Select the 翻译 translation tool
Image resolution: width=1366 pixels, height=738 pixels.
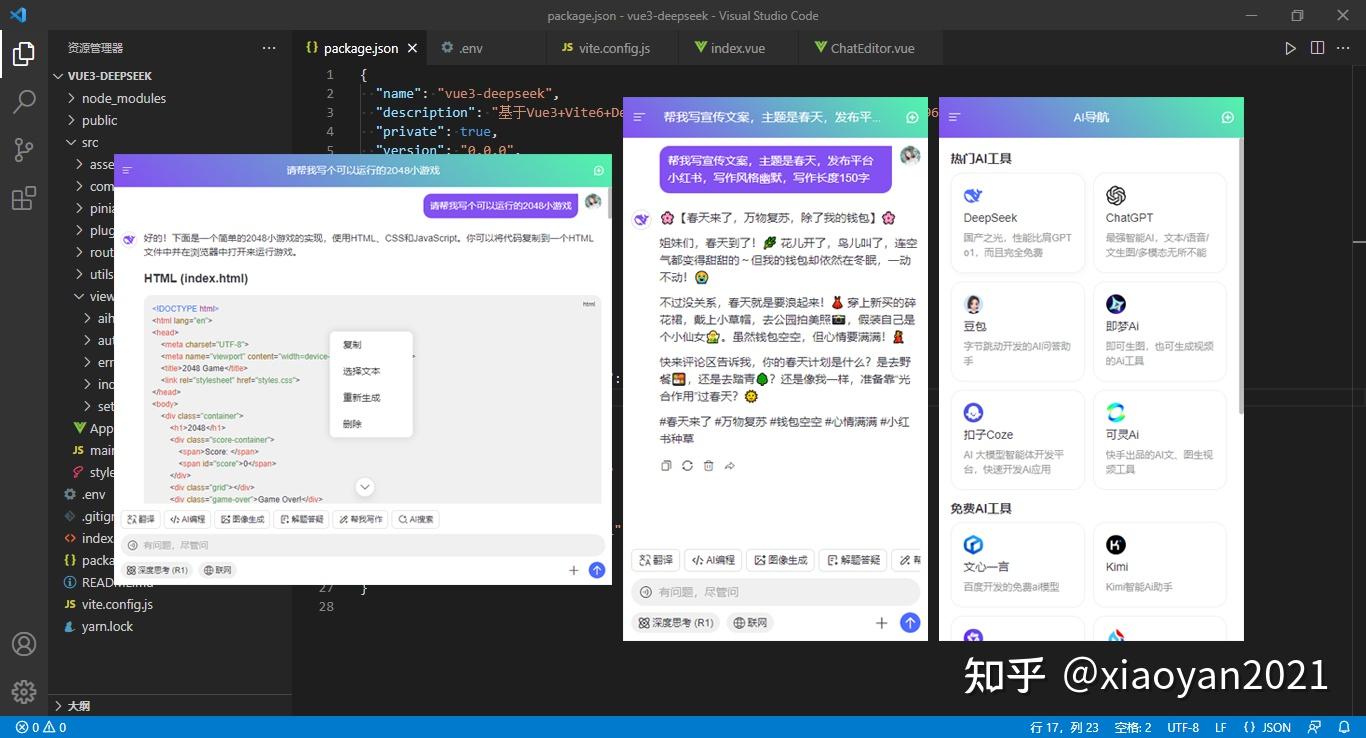[655, 560]
